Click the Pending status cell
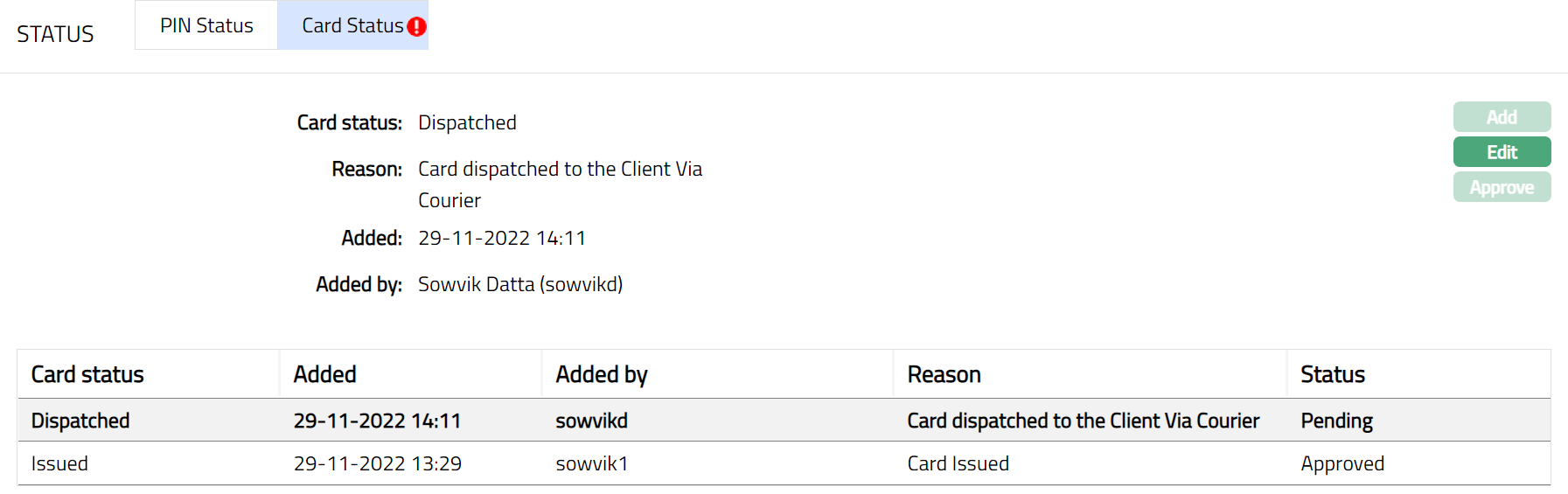This screenshot has height=494, width=1568. coord(1336,421)
